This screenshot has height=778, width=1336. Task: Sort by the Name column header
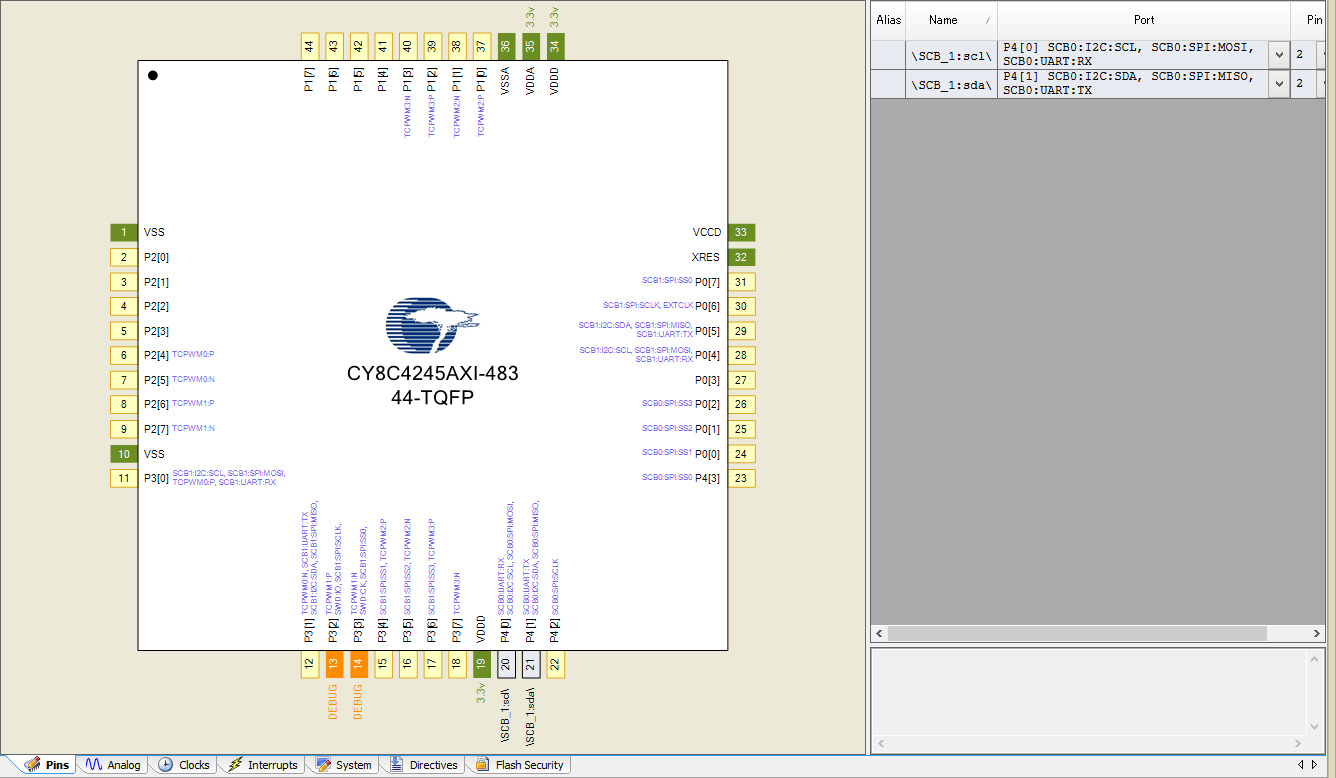pyautogui.click(x=951, y=20)
